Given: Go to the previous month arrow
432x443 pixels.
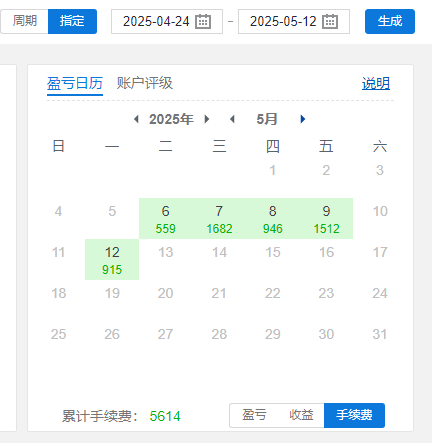Looking at the screenshot, I should coord(232,119).
